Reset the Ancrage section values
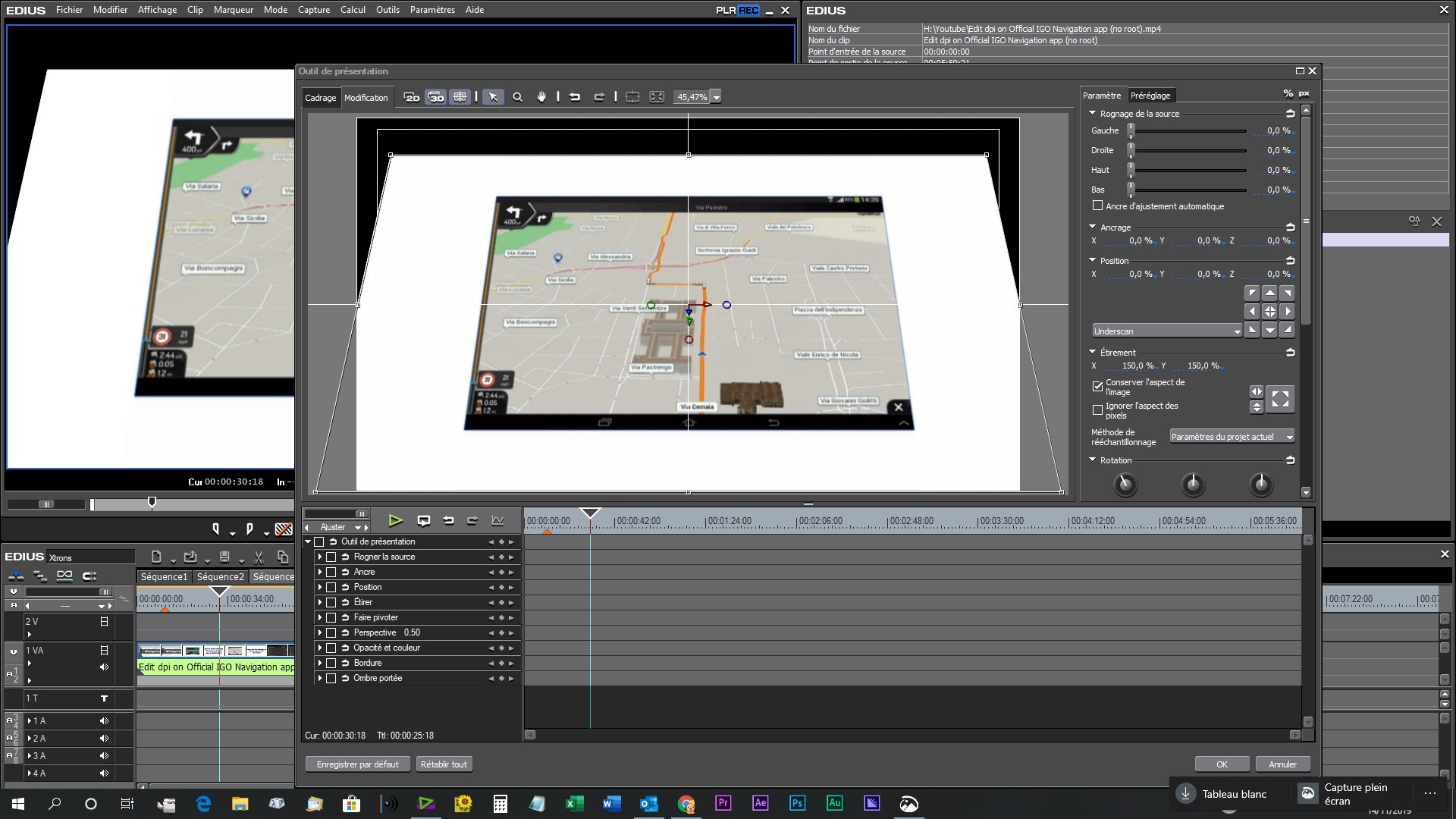 (1290, 227)
